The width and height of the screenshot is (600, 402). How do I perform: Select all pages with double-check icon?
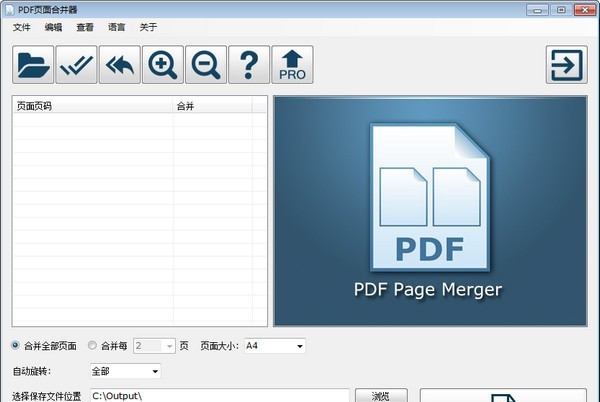point(76,65)
